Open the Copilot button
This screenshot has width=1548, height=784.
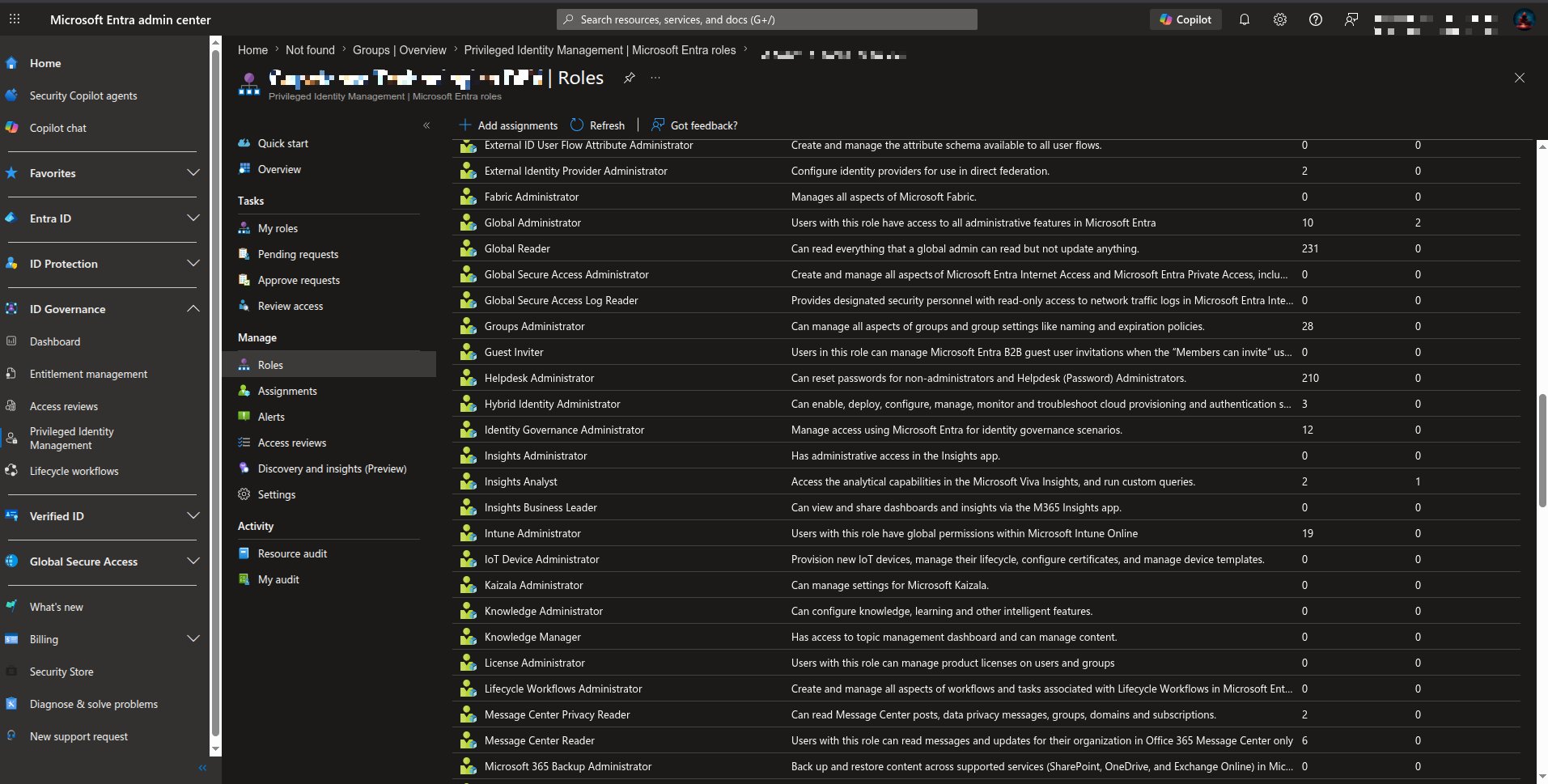click(x=1185, y=19)
